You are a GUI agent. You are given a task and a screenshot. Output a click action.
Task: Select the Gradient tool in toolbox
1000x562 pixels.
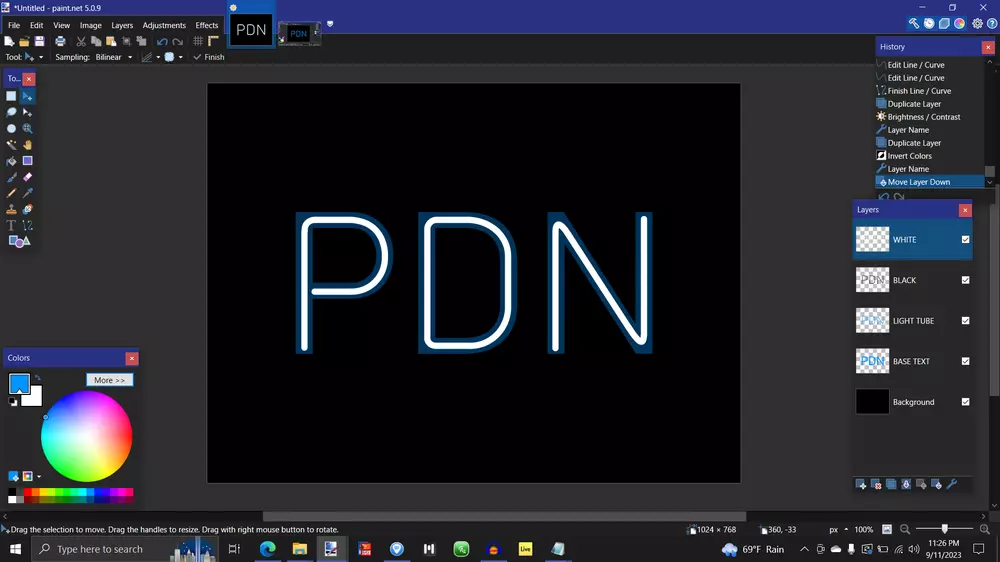(x=27, y=161)
